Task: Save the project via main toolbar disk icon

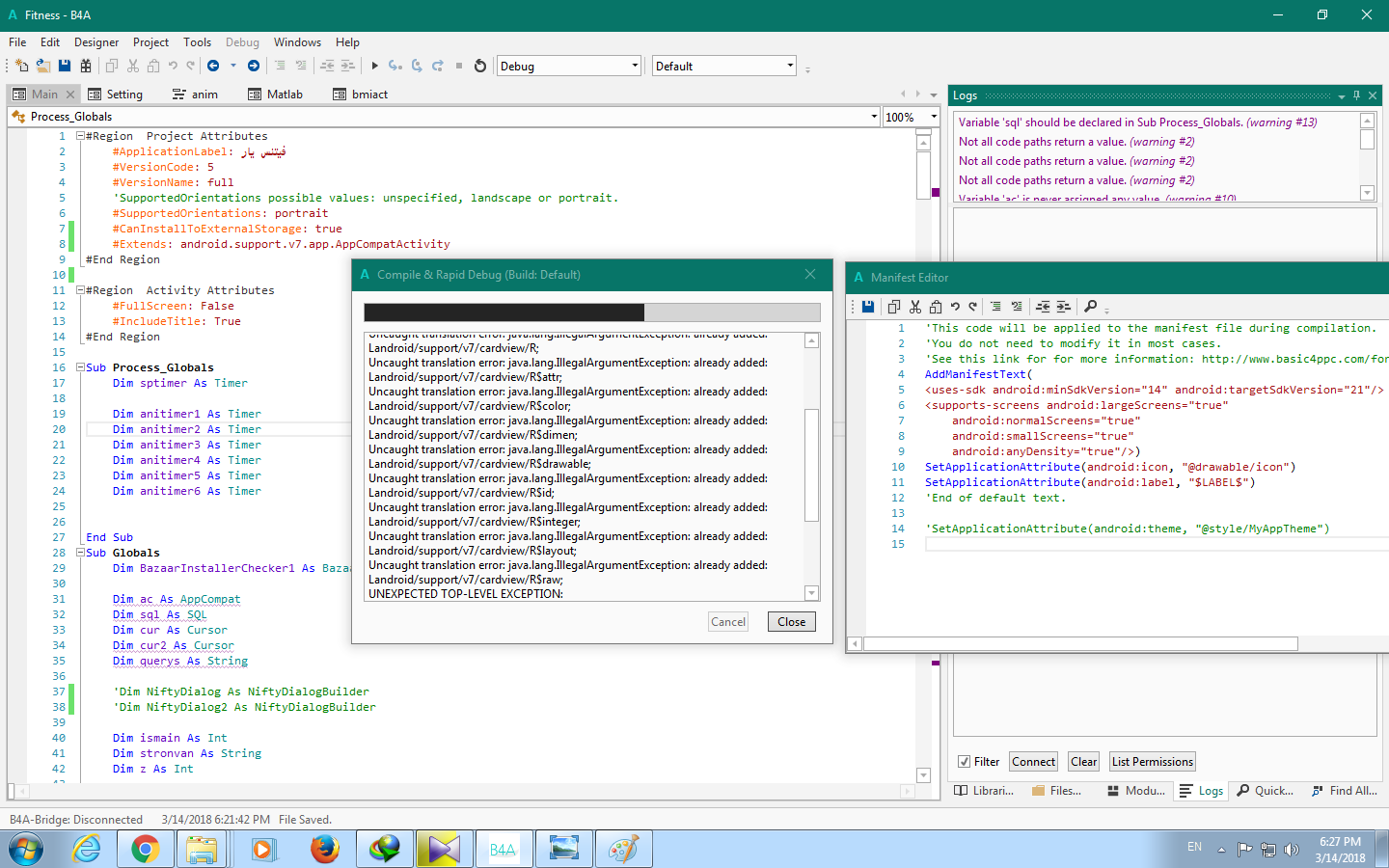Action: (65, 66)
